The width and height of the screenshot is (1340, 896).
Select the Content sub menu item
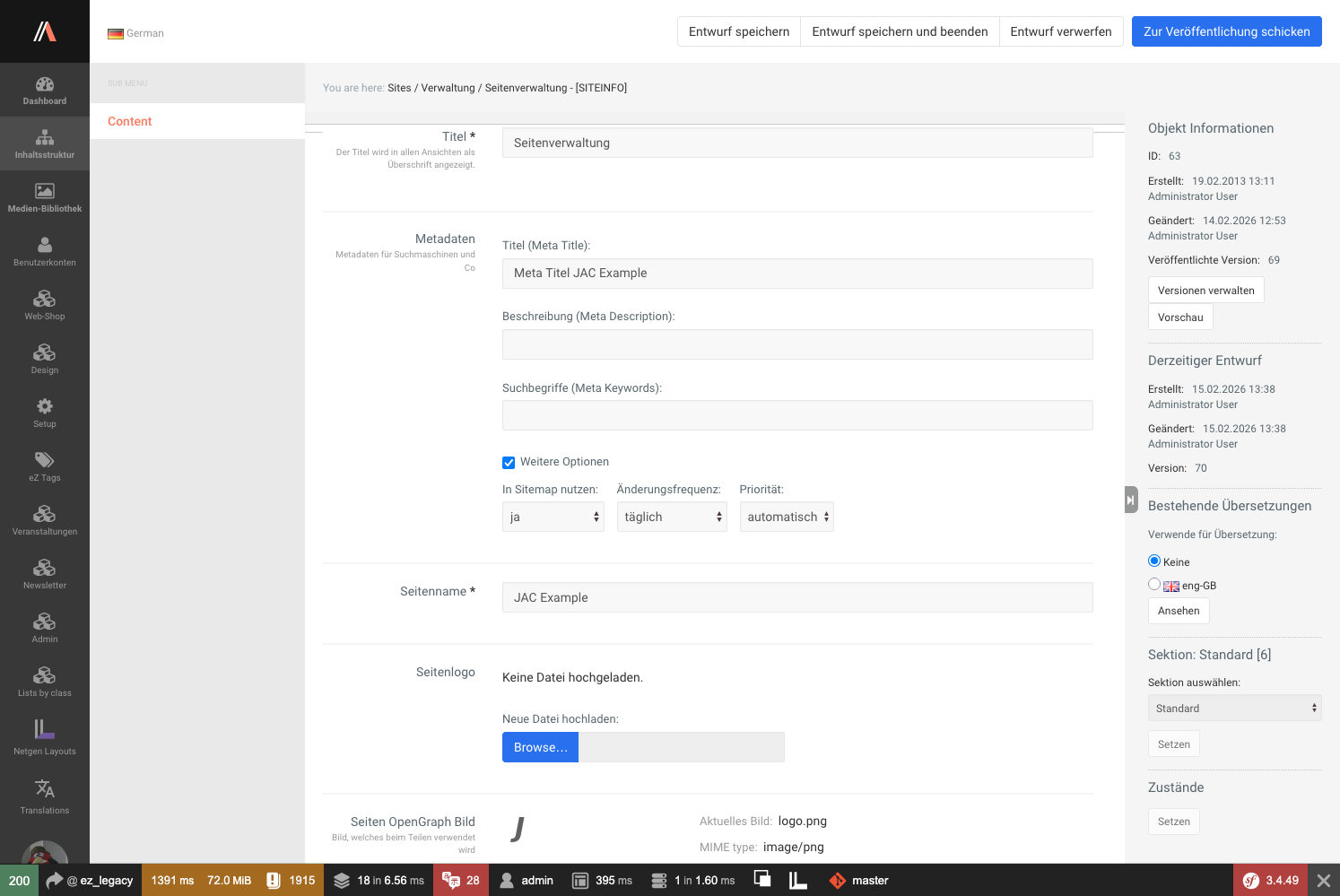(130, 121)
